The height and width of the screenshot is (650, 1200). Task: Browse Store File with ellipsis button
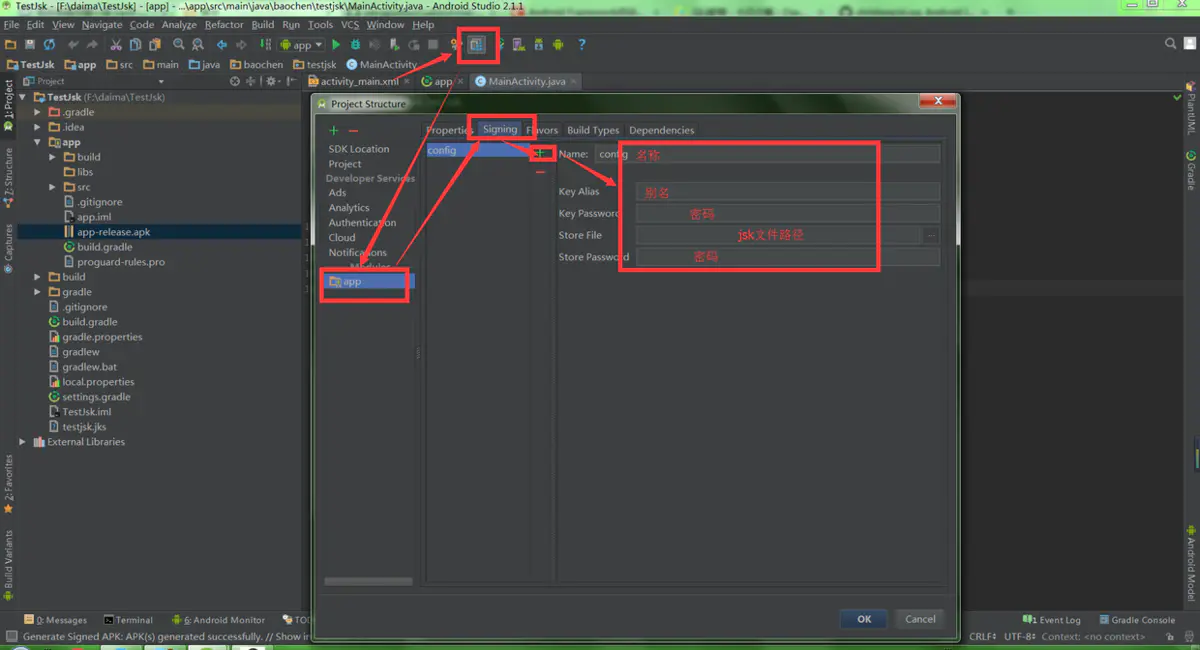pos(931,235)
